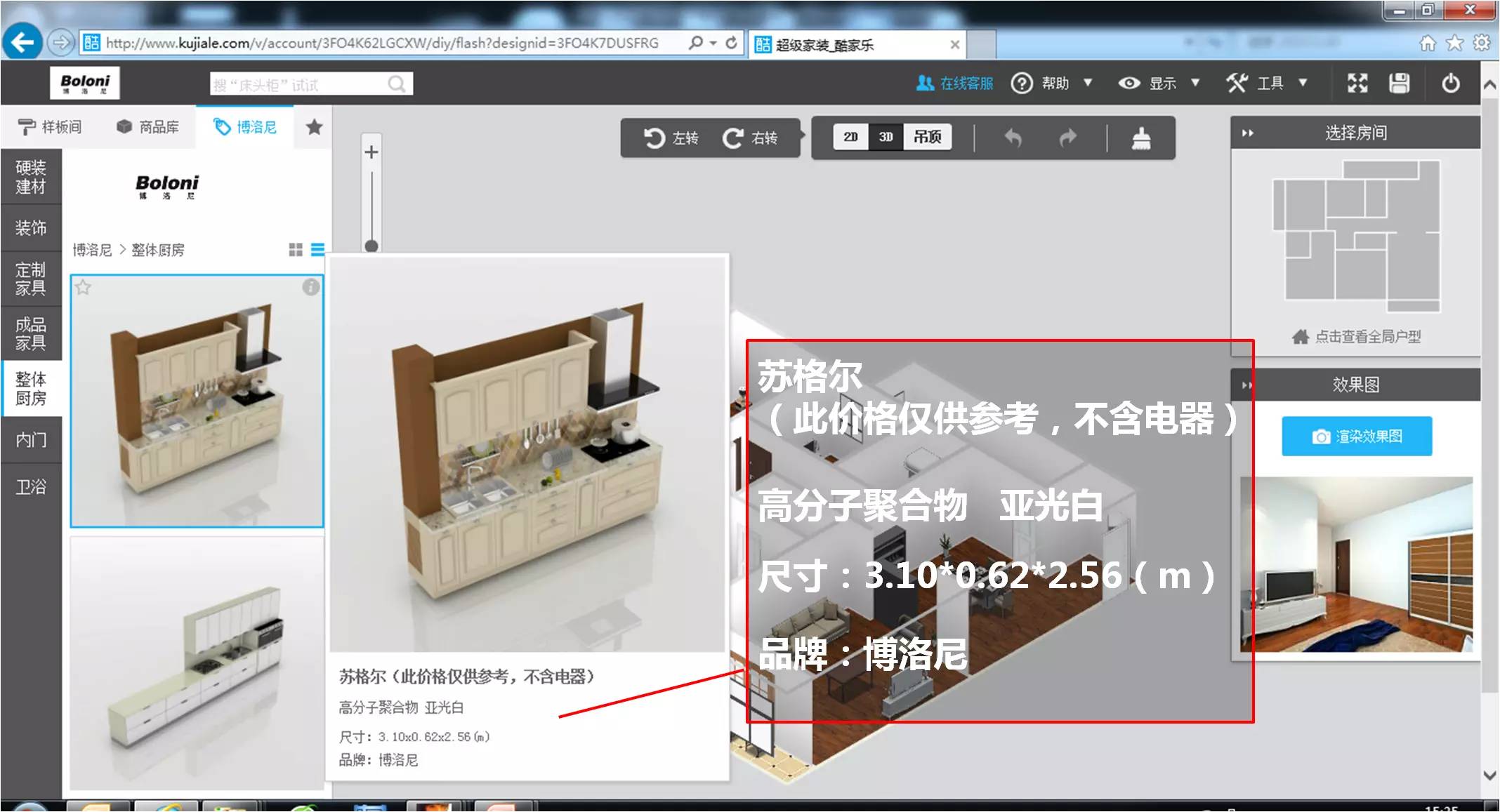Click the search magnifier icon in header
The image size is (1500, 812).
397,84
